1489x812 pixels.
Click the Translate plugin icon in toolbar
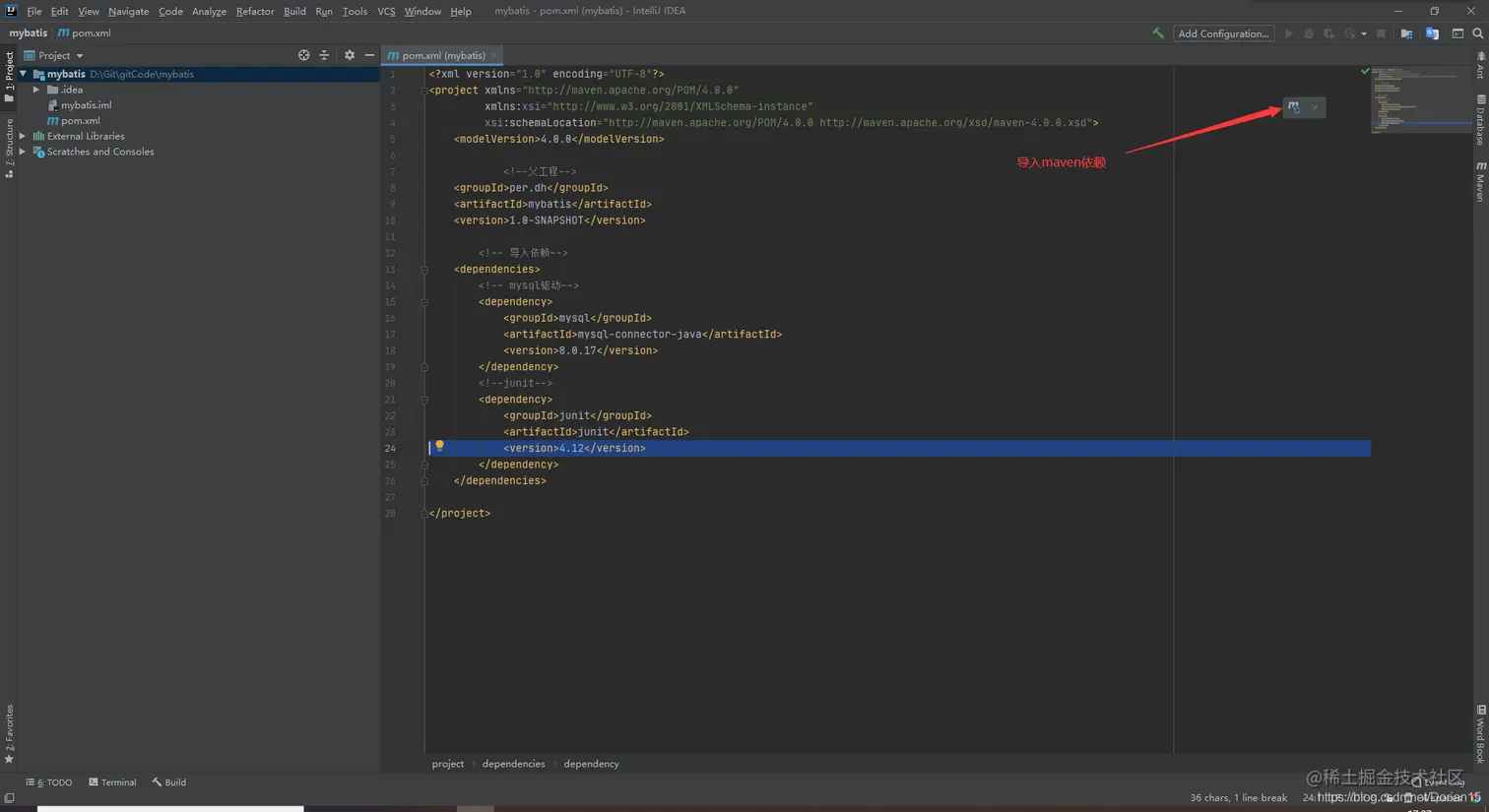1432,33
